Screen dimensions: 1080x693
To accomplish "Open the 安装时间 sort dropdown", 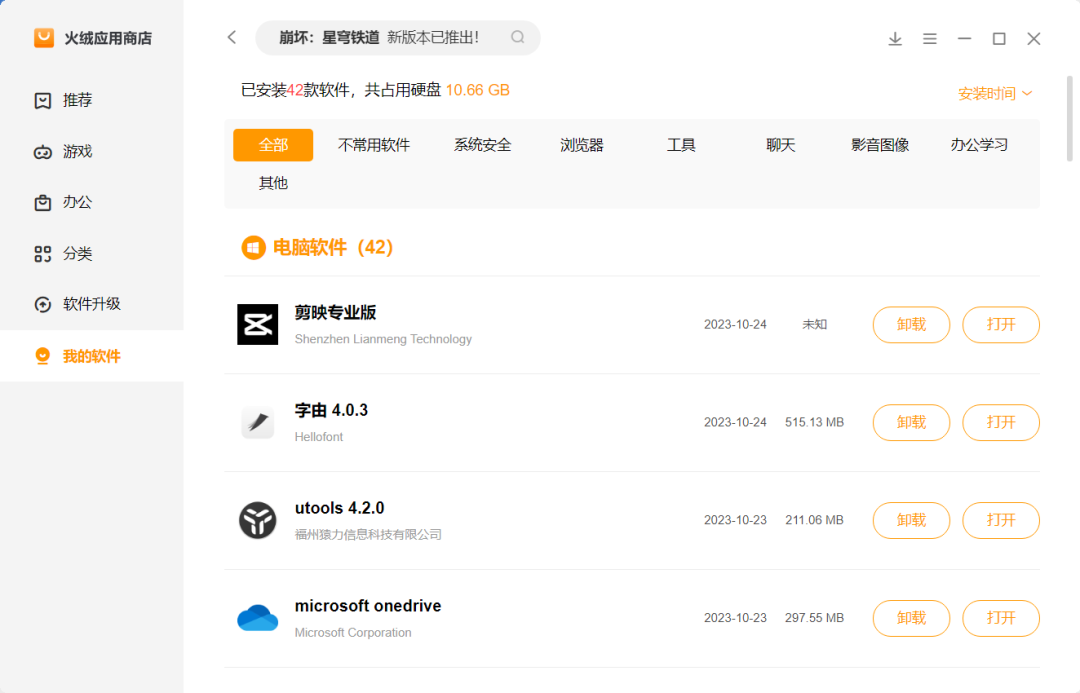I will pos(995,94).
